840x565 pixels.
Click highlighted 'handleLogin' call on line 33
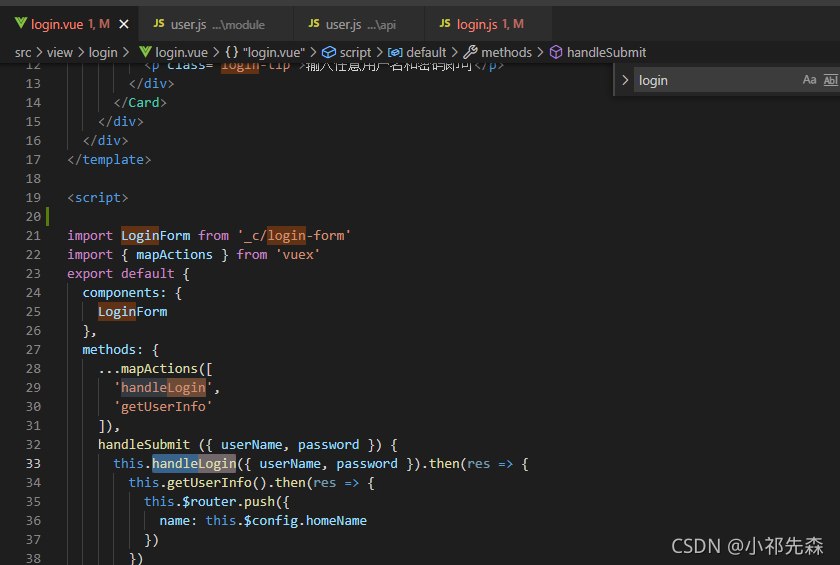point(194,464)
